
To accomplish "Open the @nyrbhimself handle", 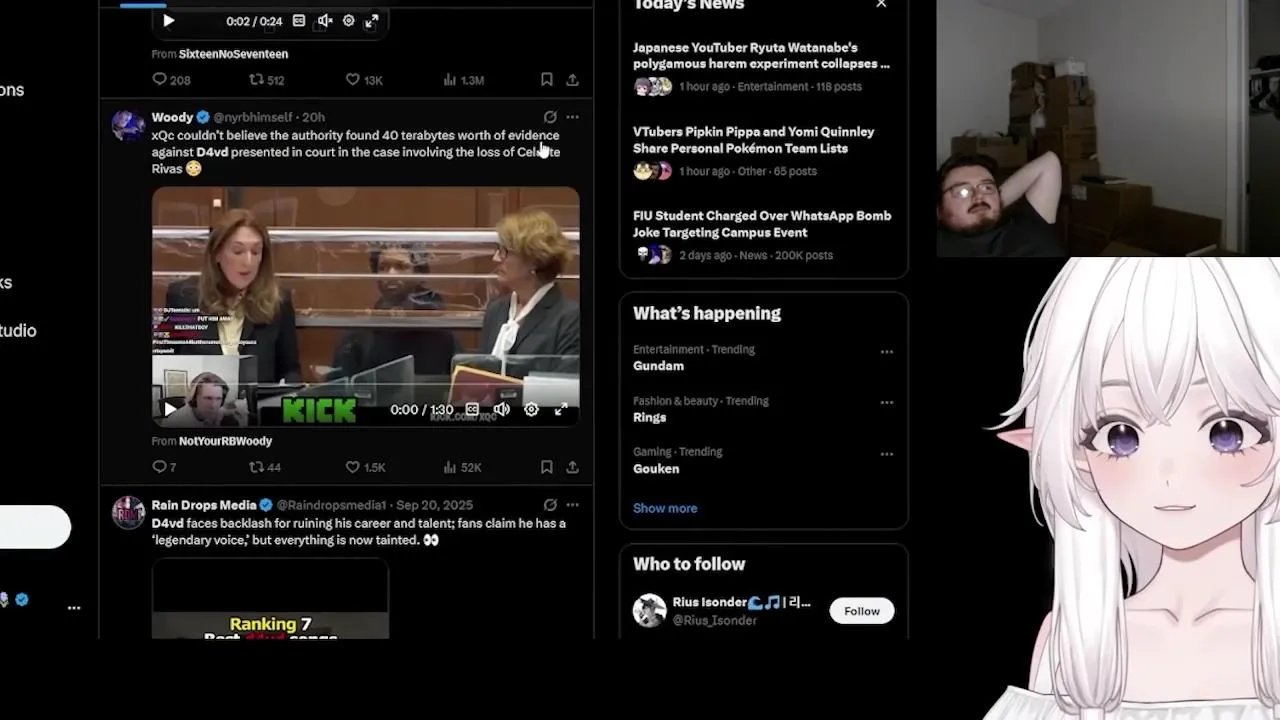I will point(252,117).
